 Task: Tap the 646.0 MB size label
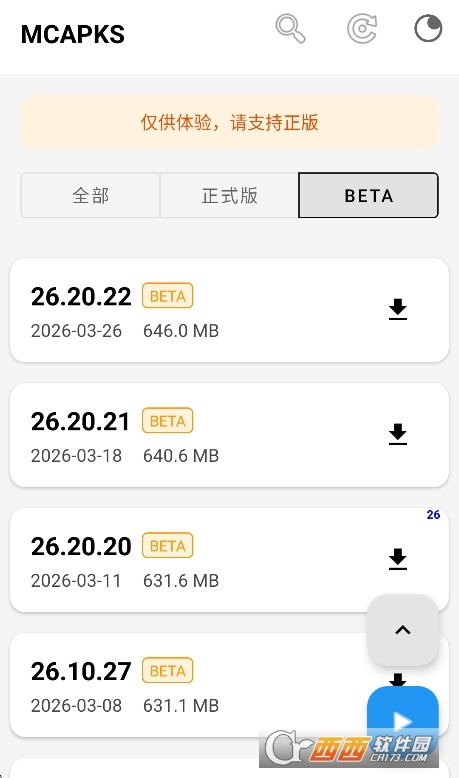tap(181, 331)
